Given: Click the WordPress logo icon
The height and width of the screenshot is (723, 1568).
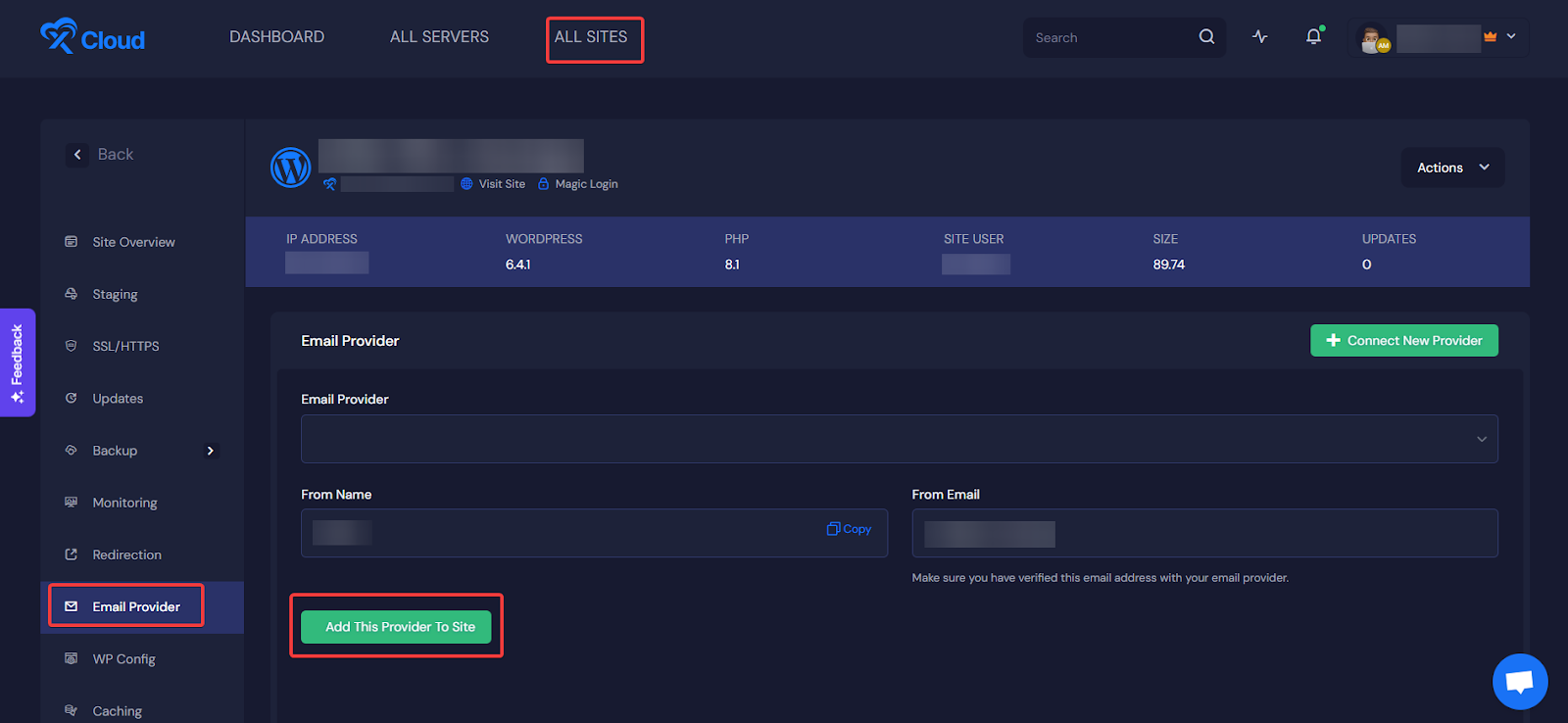Looking at the screenshot, I should 291,168.
